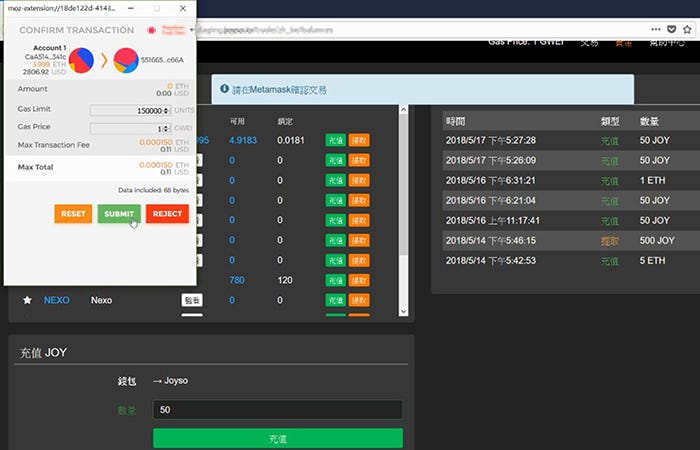The width and height of the screenshot is (700, 450).
Task: Click the orange arrow between the identicons
Action: point(104,60)
